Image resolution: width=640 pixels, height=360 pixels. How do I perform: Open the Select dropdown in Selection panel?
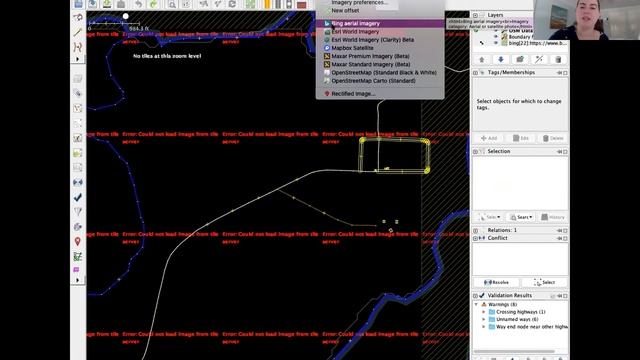coord(489,217)
